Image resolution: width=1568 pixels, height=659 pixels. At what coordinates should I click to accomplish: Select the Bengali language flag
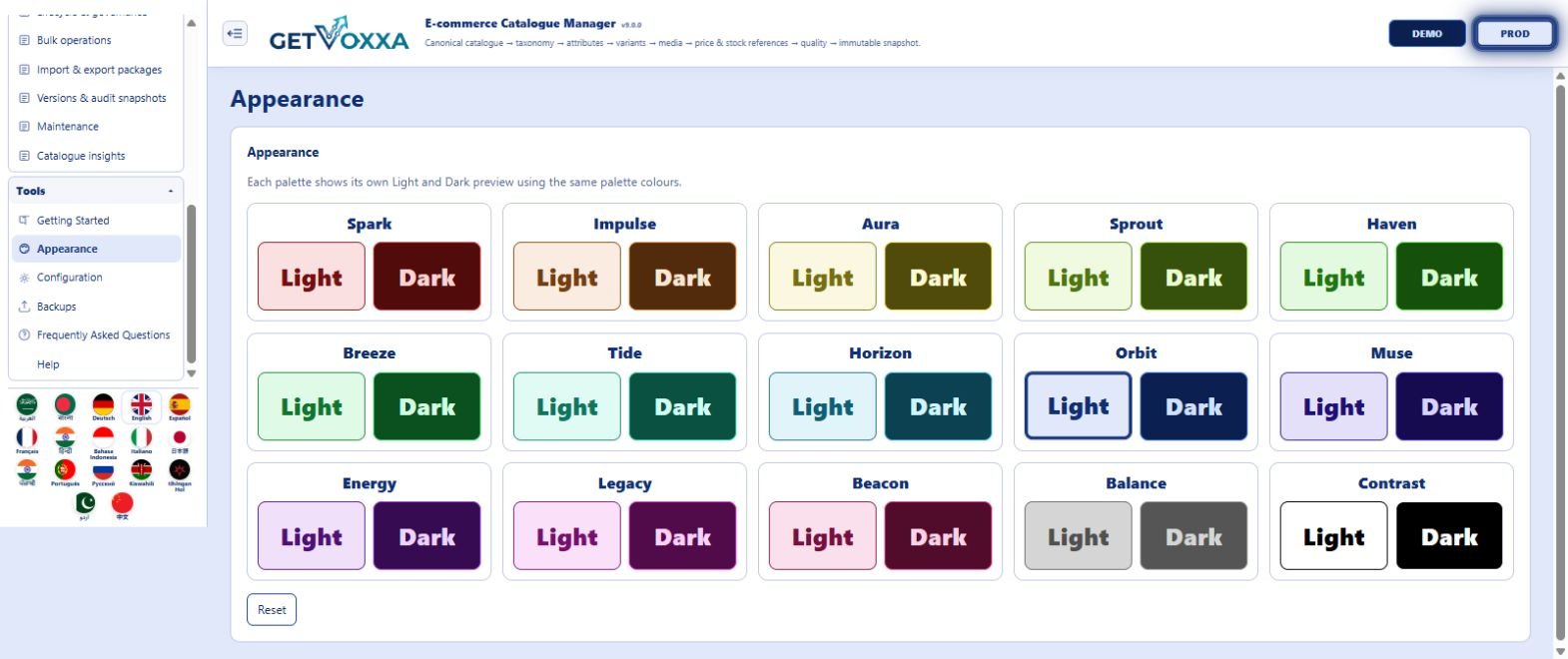(65, 405)
